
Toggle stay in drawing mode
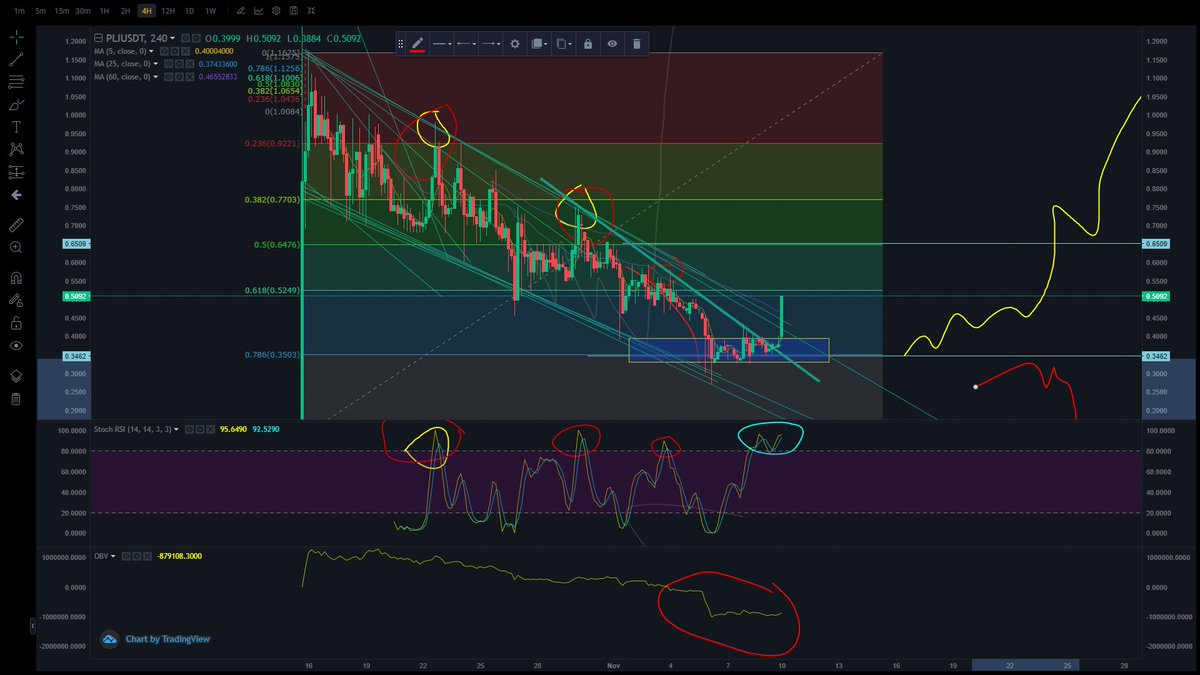(16, 300)
